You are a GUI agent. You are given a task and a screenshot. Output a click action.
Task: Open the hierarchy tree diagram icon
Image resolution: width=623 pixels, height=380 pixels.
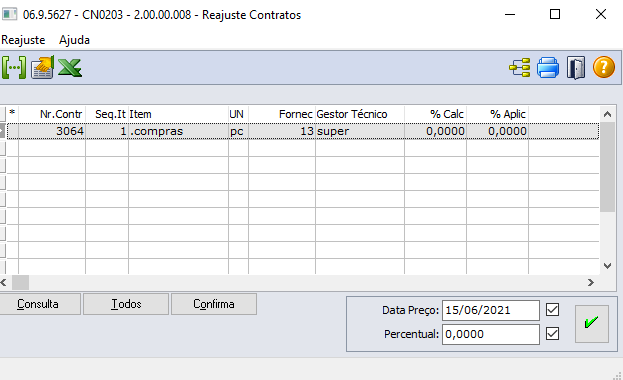pos(520,67)
